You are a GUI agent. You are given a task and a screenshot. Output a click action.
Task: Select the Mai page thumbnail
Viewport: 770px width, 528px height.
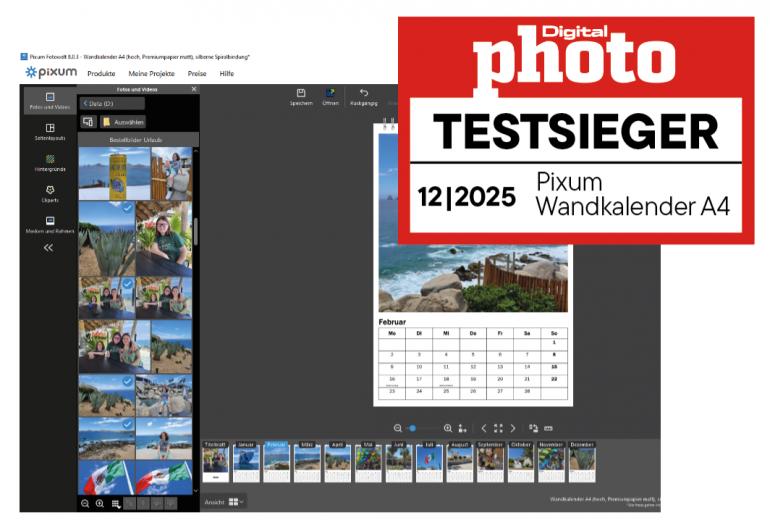368,462
